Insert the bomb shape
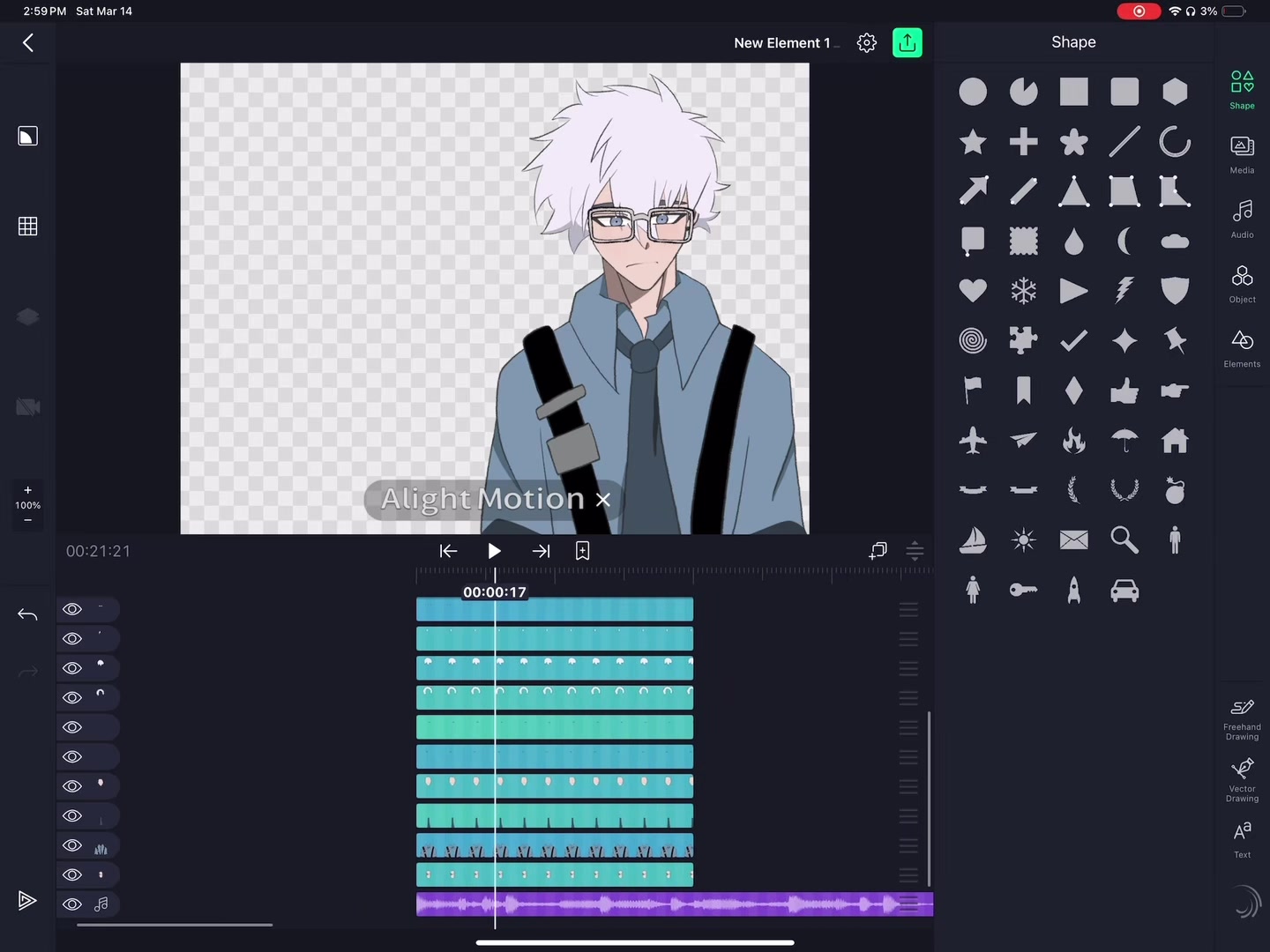This screenshot has width=1270, height=952. click(1175, 490)
